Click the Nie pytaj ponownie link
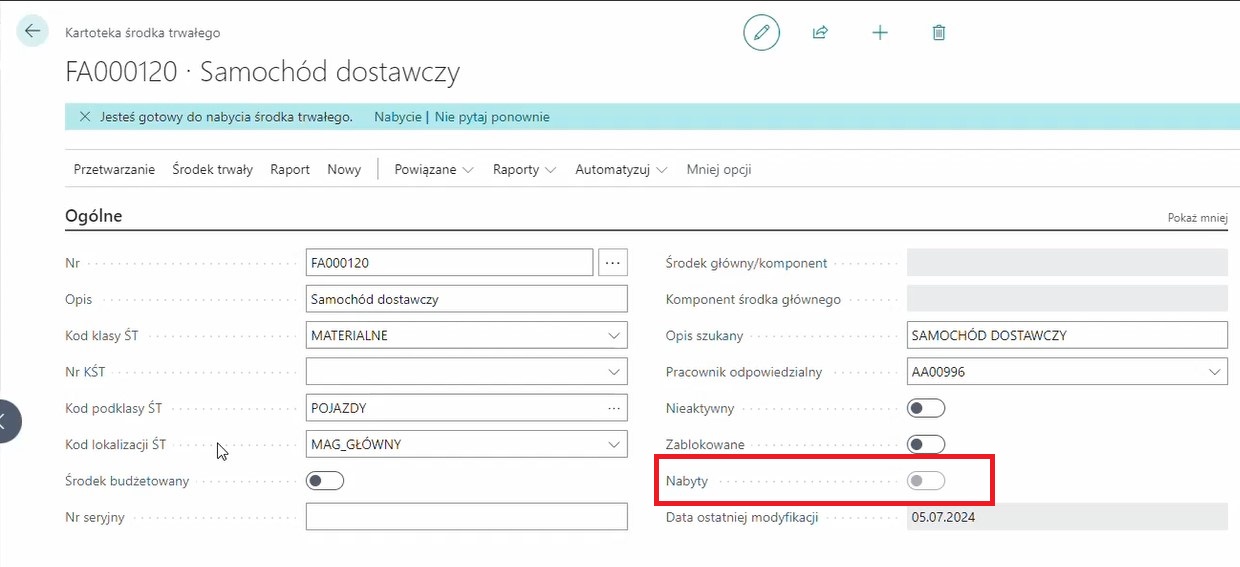This screenshot has width=1240, height=567. pyautogui.click(x=492, y=117)
